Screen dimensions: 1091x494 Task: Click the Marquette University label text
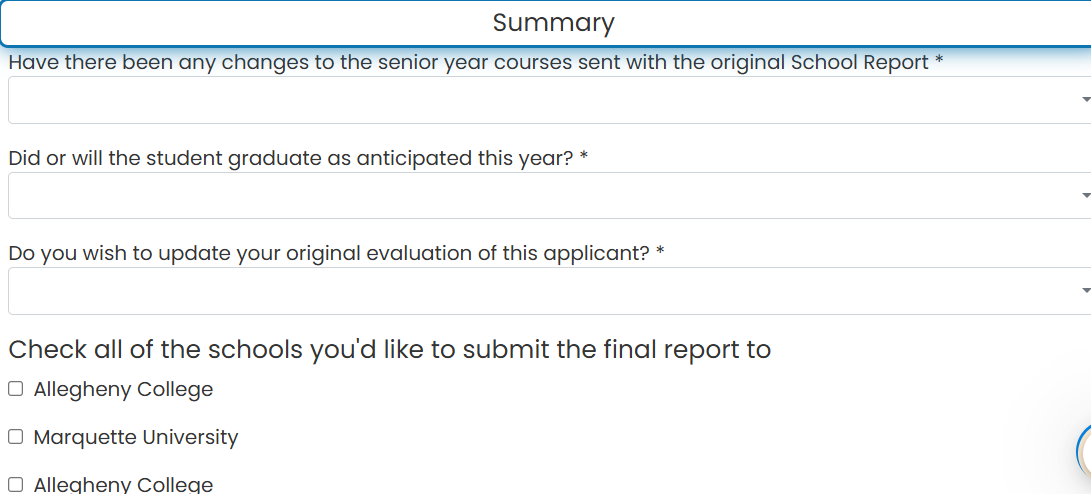click(x=136, y=437)
